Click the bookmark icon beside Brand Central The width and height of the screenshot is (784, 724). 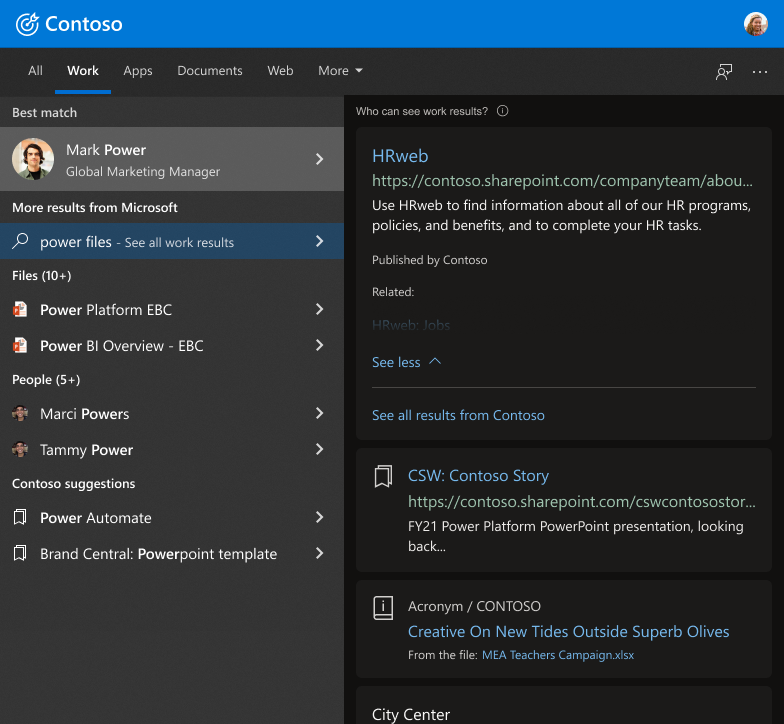(20, 554)
